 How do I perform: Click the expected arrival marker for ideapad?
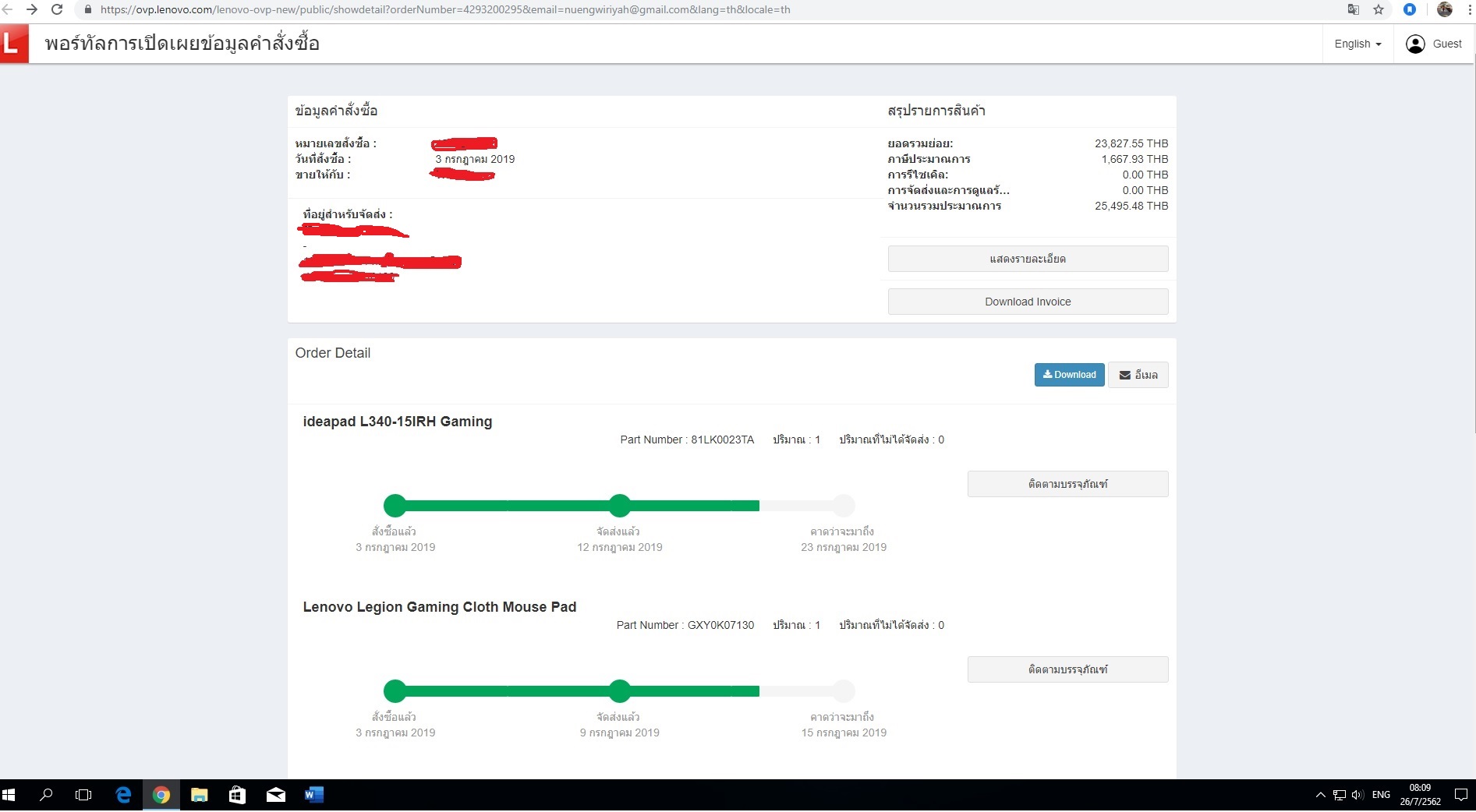point(844,506)
